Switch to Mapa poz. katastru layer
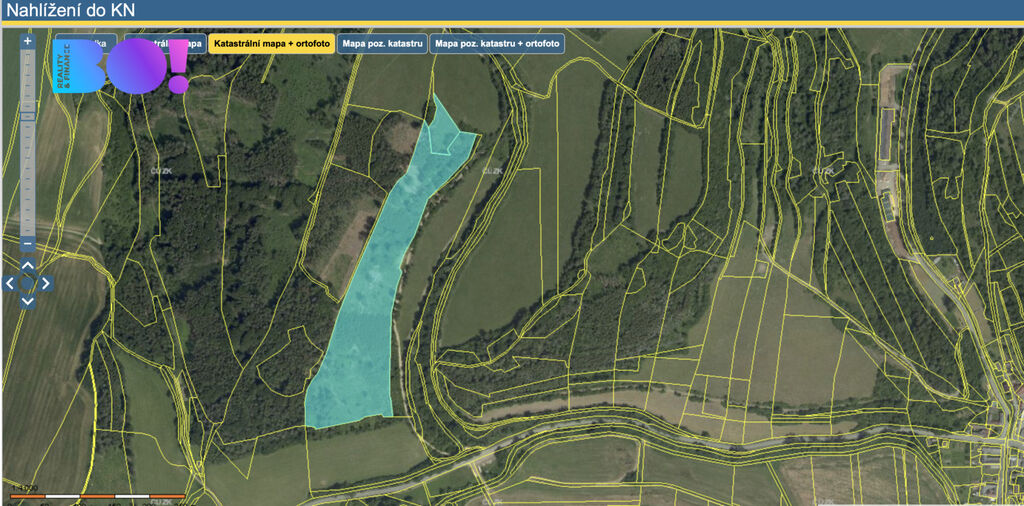The image size is (1024, 506). [x=382, y=44]
